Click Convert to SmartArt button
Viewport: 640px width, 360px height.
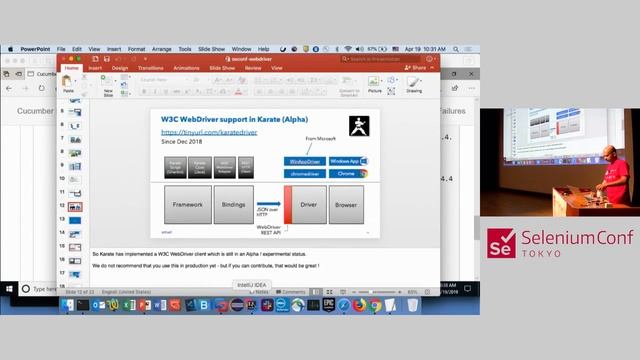tap(349, 85)
